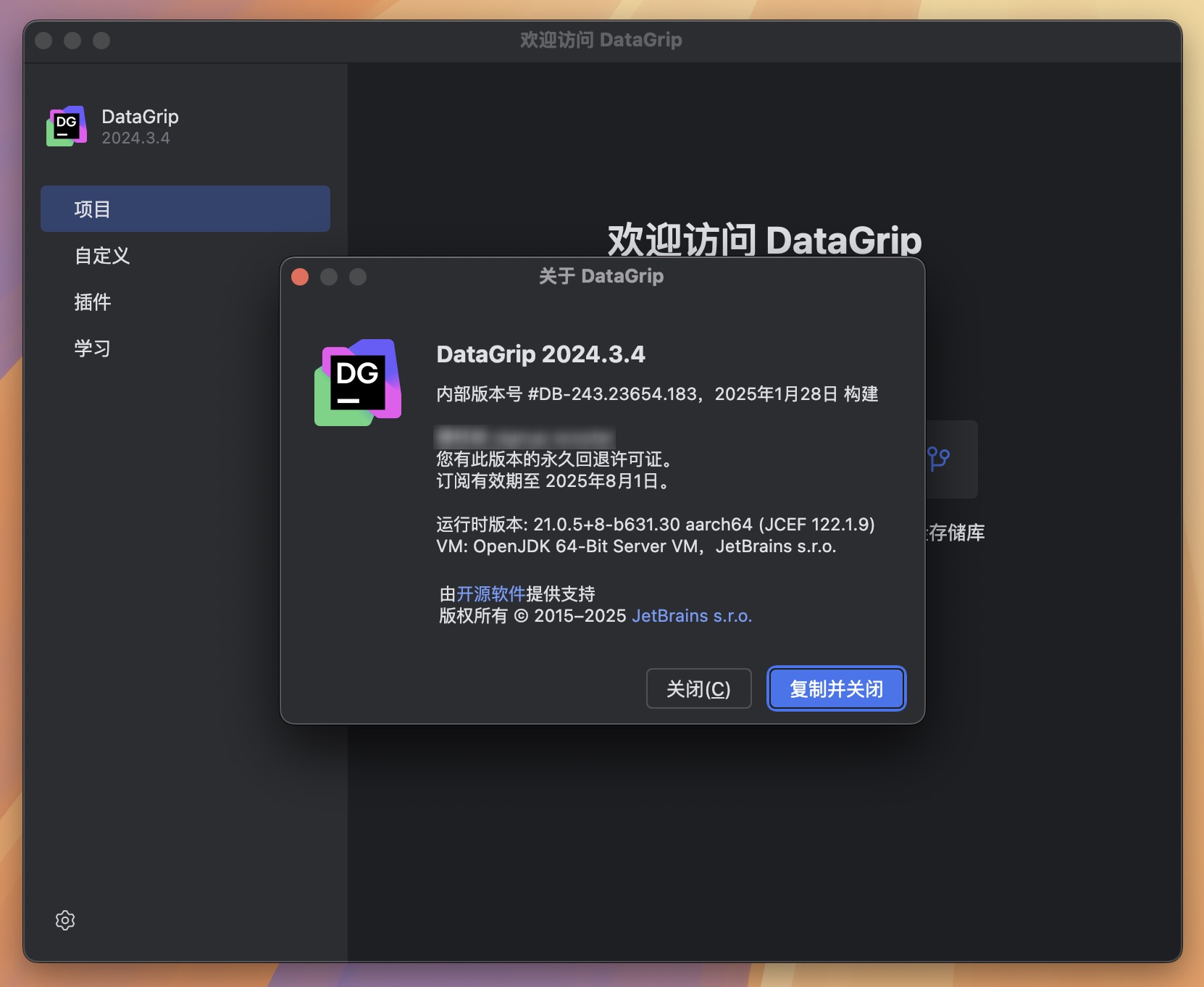Click the DataGrip logo in sidebar
This screenshot has height=987, width=1204.
pos(67,126)
